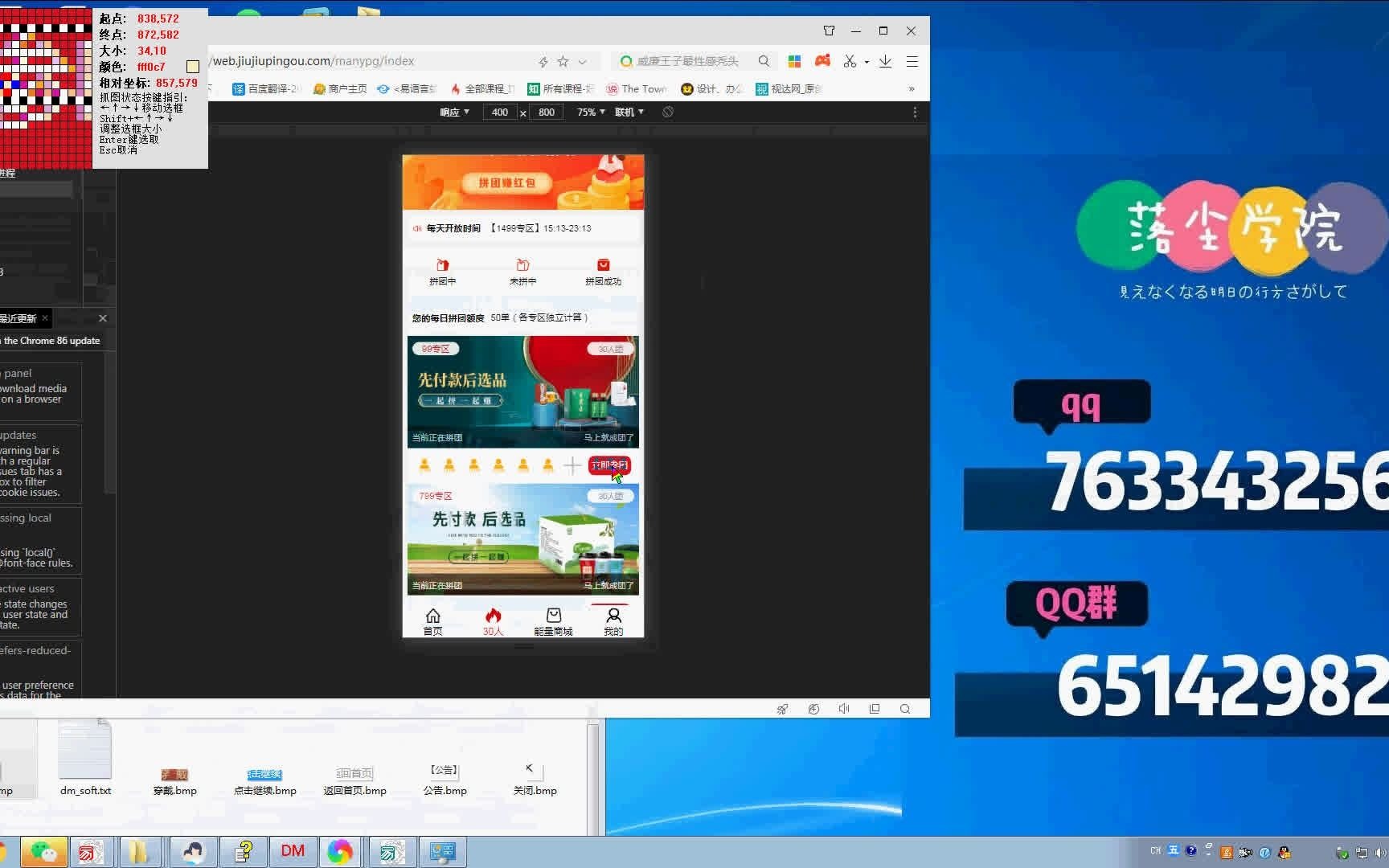Toggle the sound speaker icon in status bar
1389x868 pixels.
844,709
